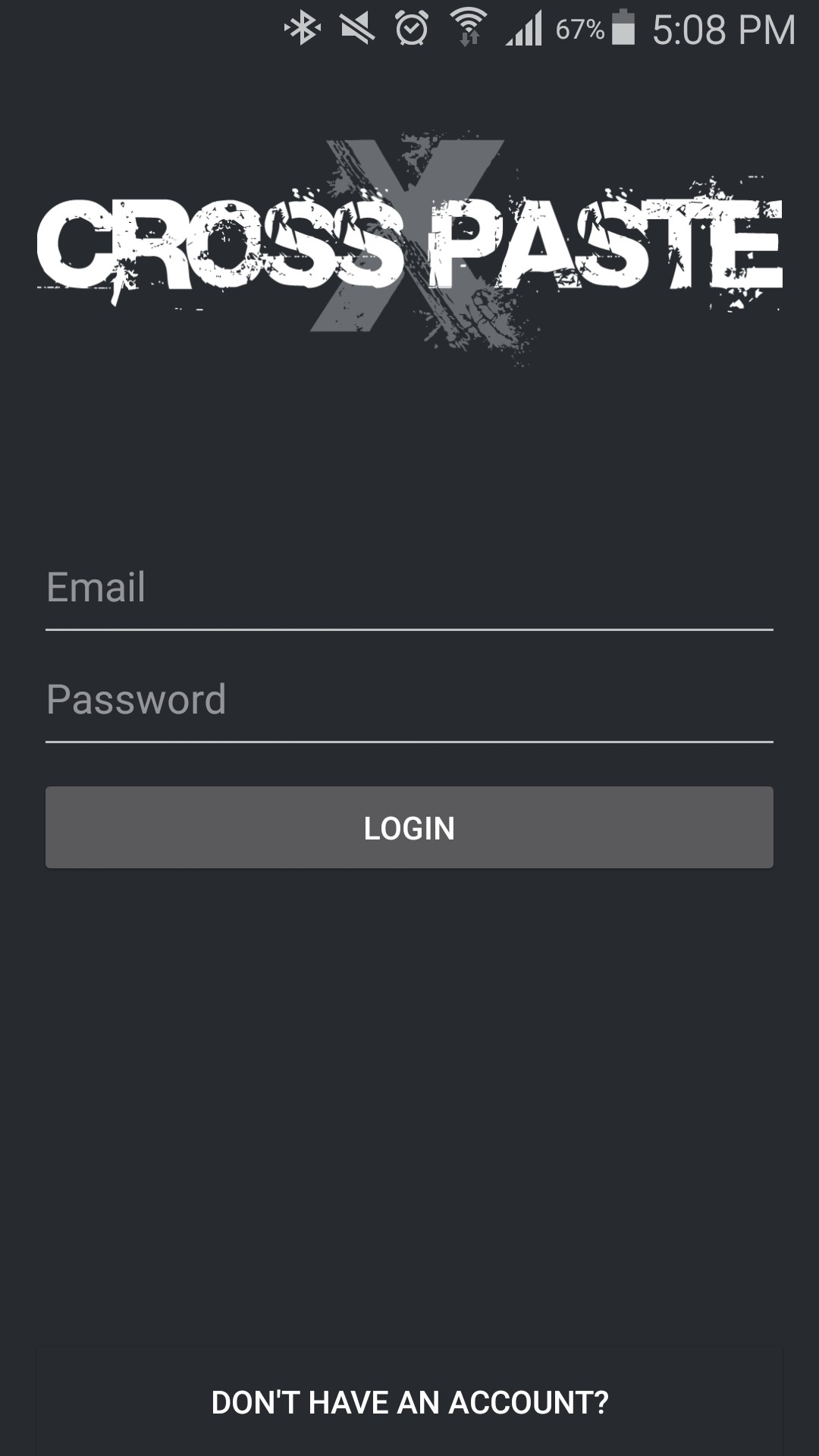Screen dimensions: 819x1456
Task: Tap the Bluetooth status icon
Action: [303, 29]
